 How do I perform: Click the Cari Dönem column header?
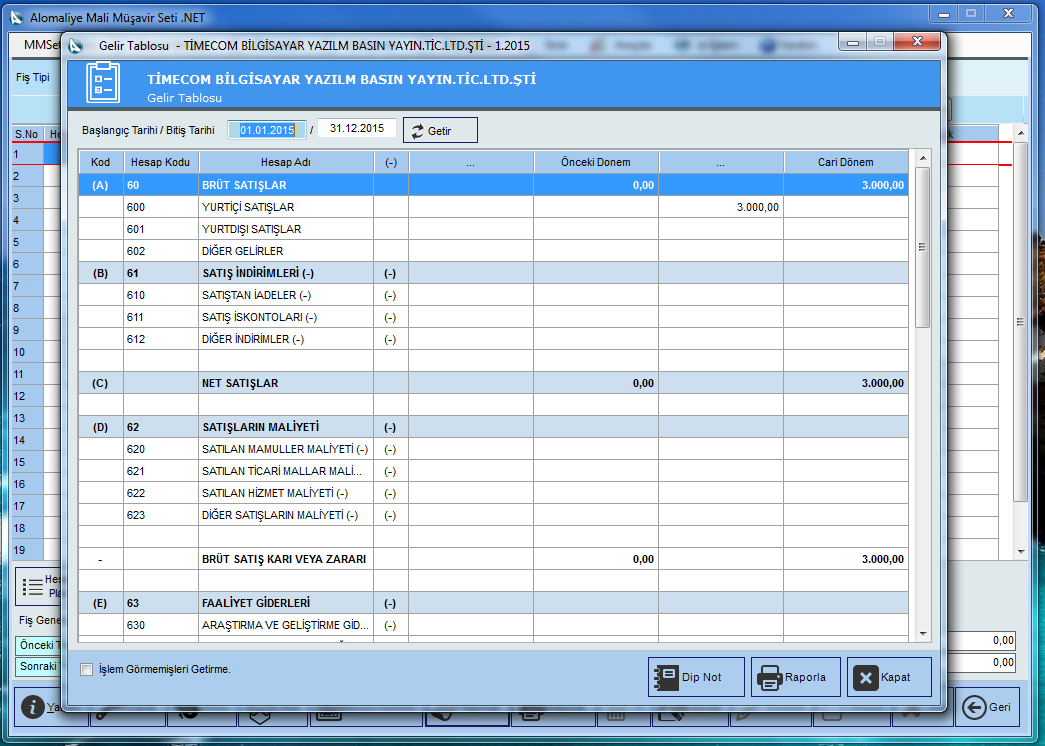coord(846,162)
